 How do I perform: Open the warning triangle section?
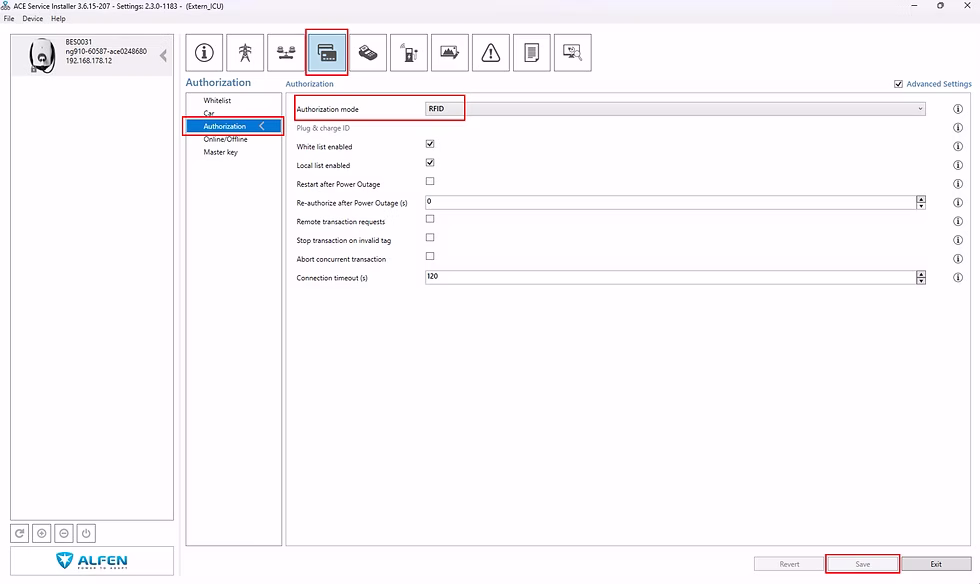tap(491, 53)
